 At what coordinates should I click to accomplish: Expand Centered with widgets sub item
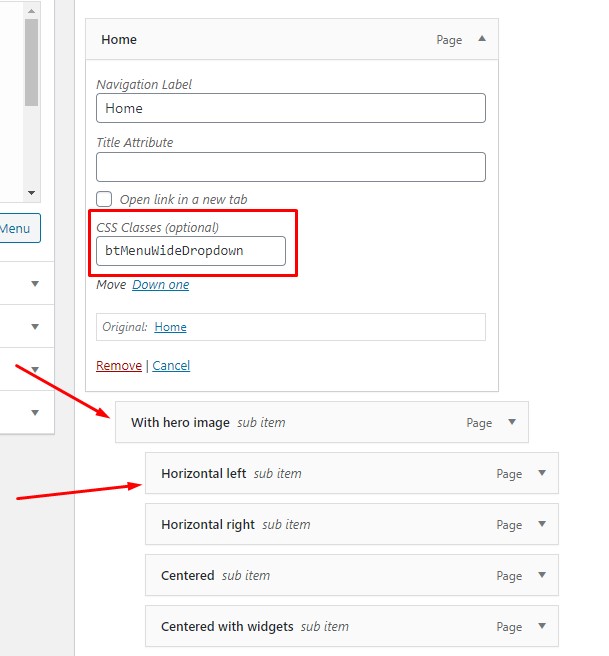(x=542, y=626)
